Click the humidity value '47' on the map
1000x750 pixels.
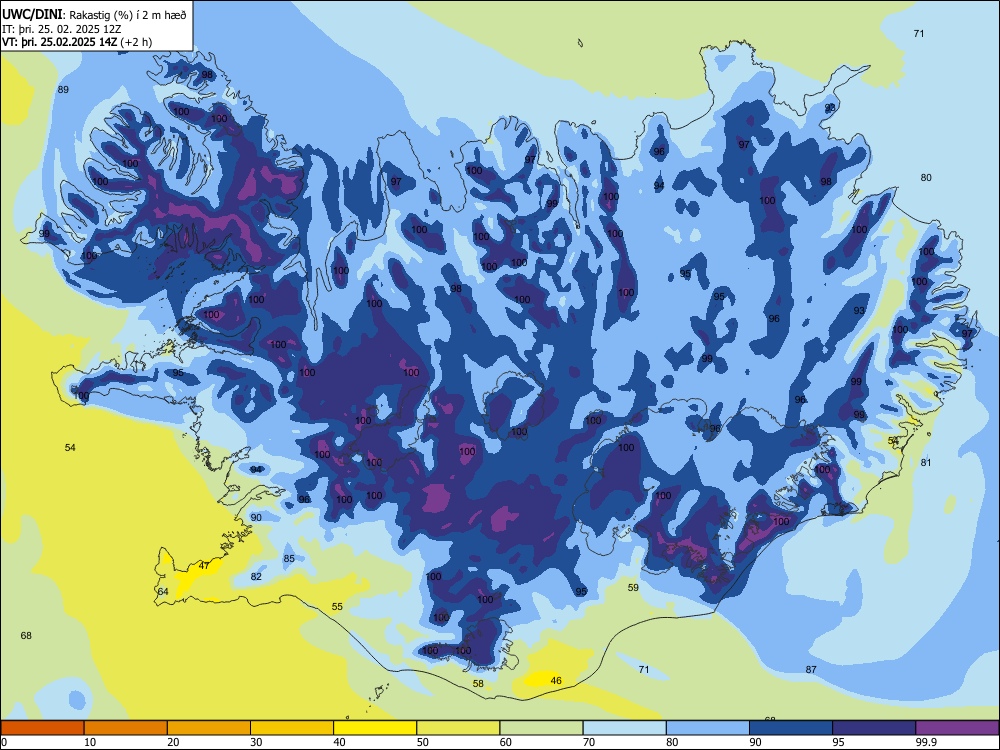[204, 566]
